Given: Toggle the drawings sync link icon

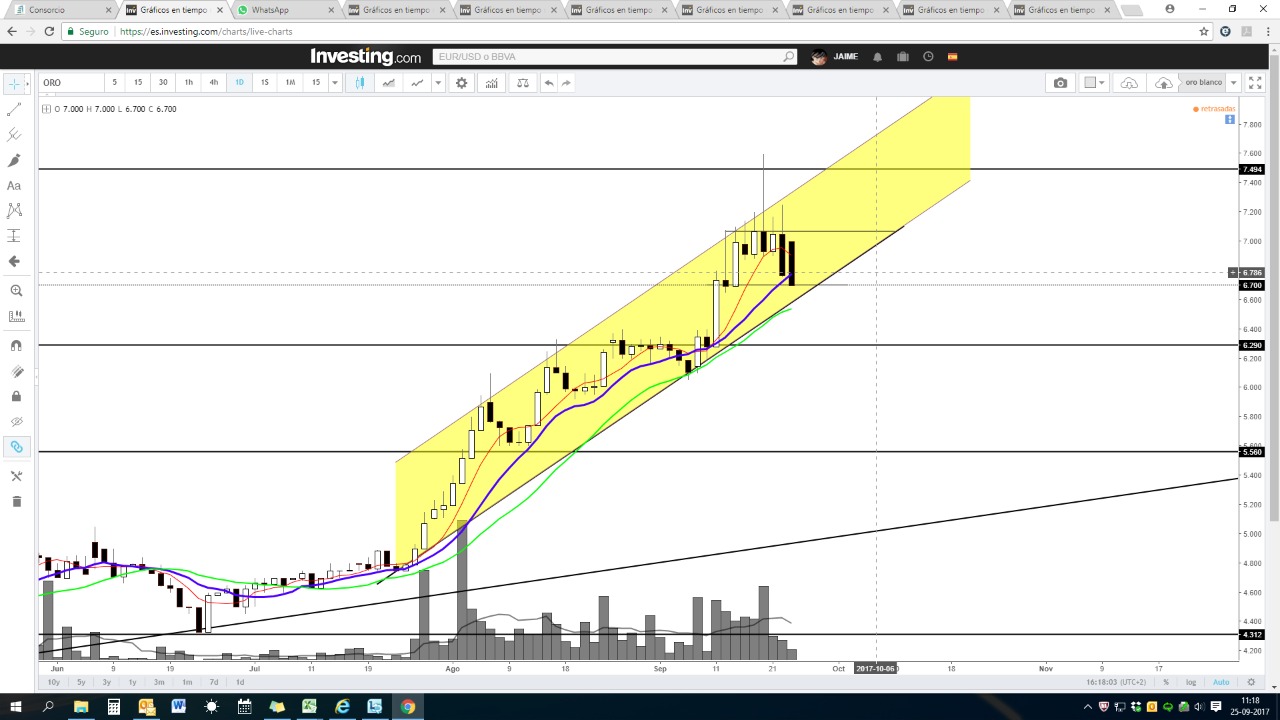Looking at the screenshot, I should coord(15,447).
